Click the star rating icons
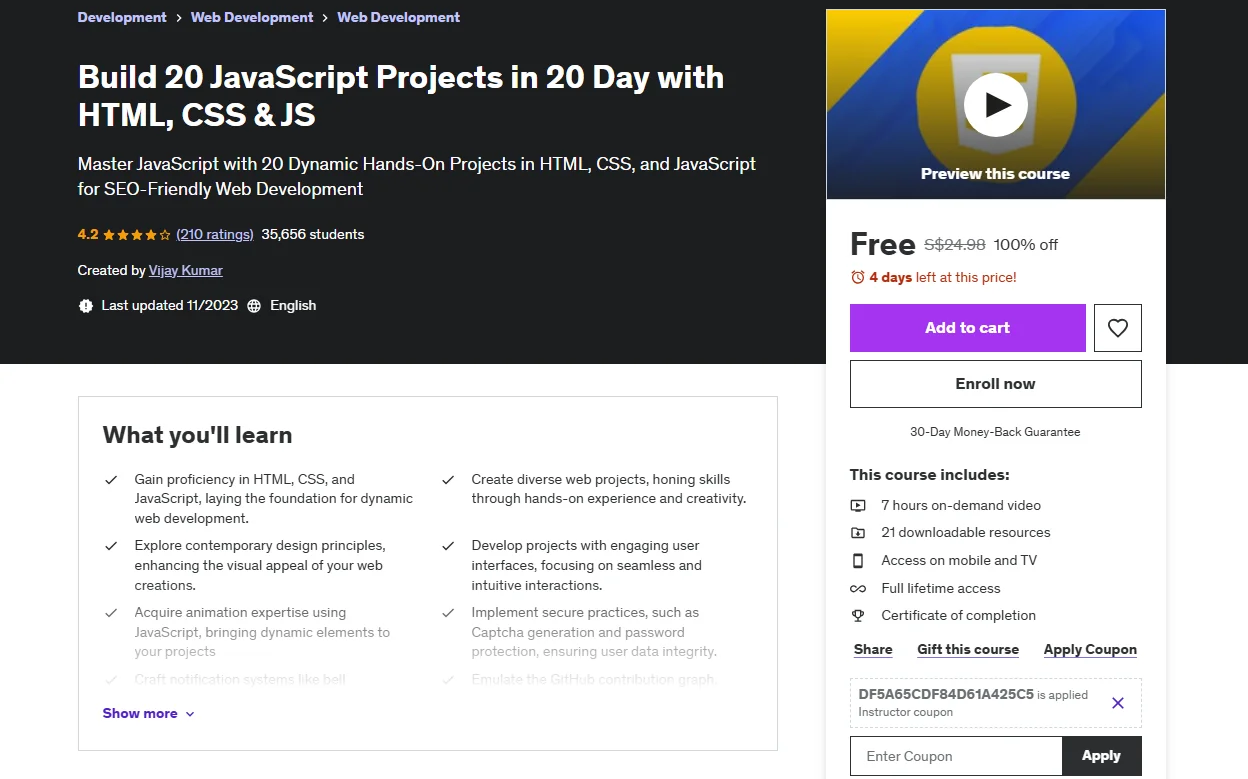Screen dimensions: 1248x779 pos(137,235)
